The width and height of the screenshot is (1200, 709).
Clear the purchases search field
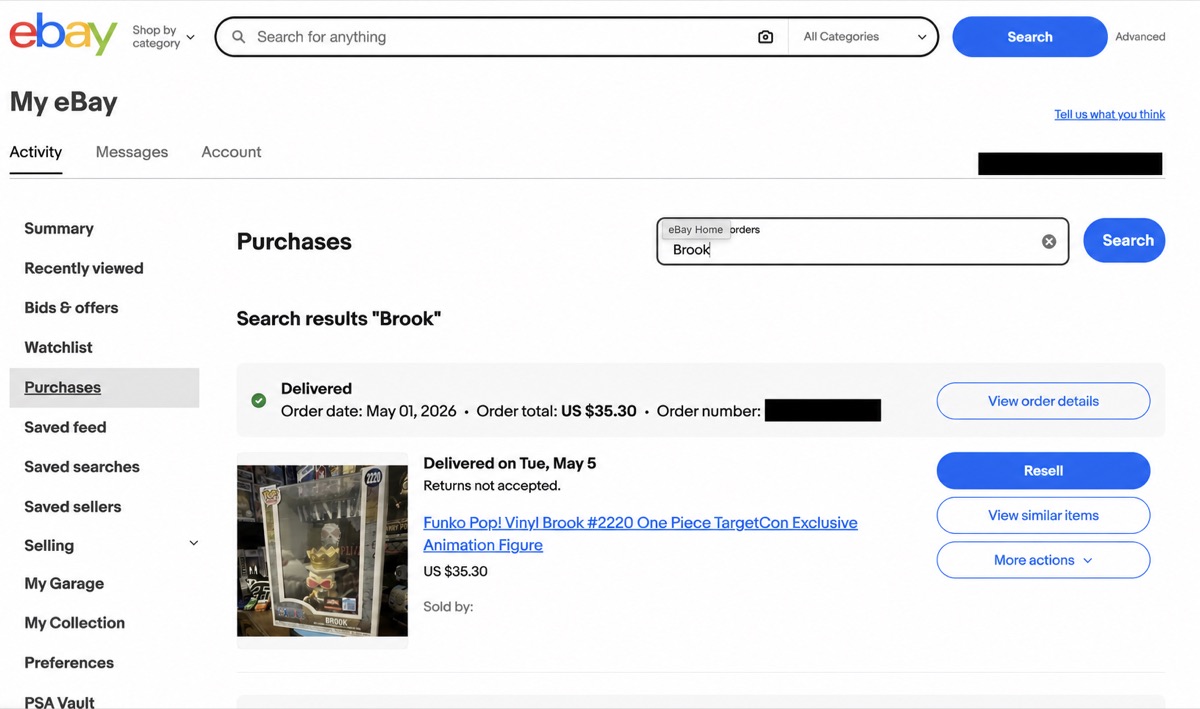point(1048,241)
